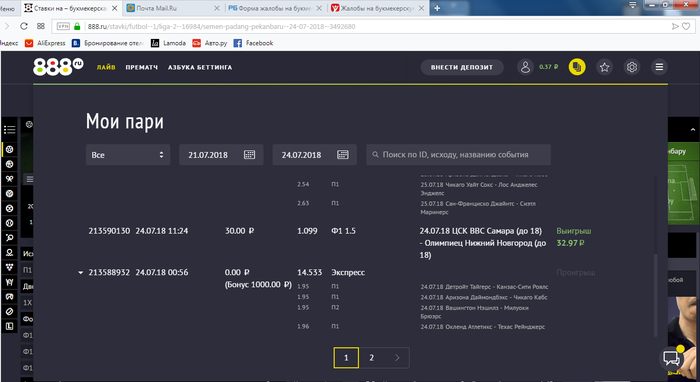Viewport: 700px width, 382px height.
Task: Focus the bet search input field
Action: (458, 155)
